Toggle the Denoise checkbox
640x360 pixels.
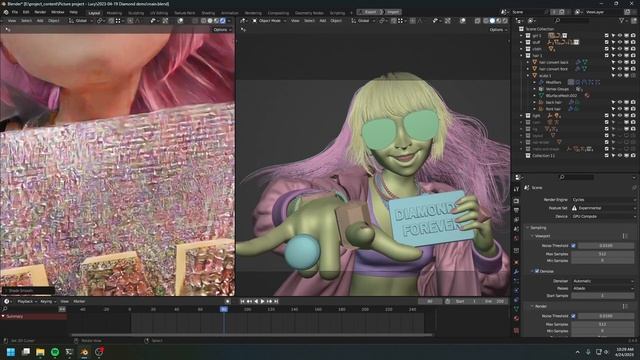(537, 271)
